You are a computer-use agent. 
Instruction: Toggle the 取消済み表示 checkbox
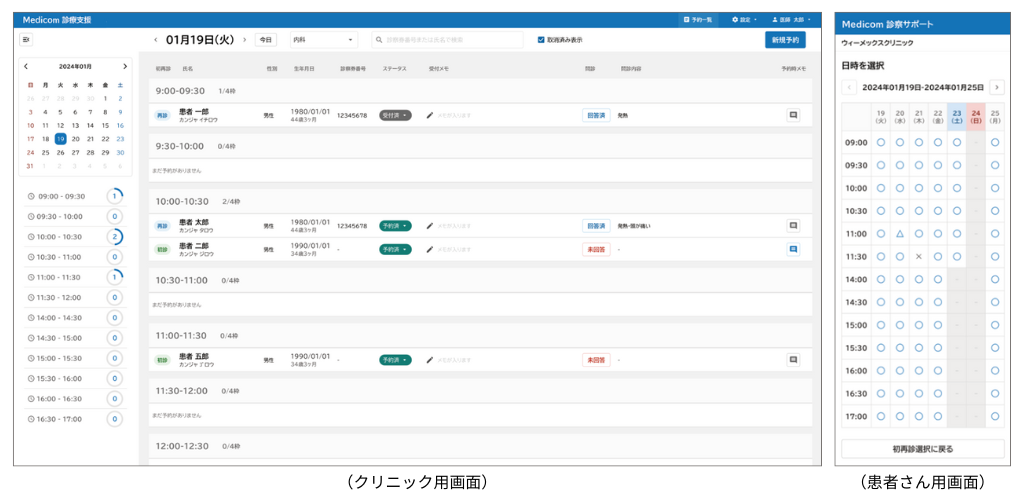(x=541, y=40)
